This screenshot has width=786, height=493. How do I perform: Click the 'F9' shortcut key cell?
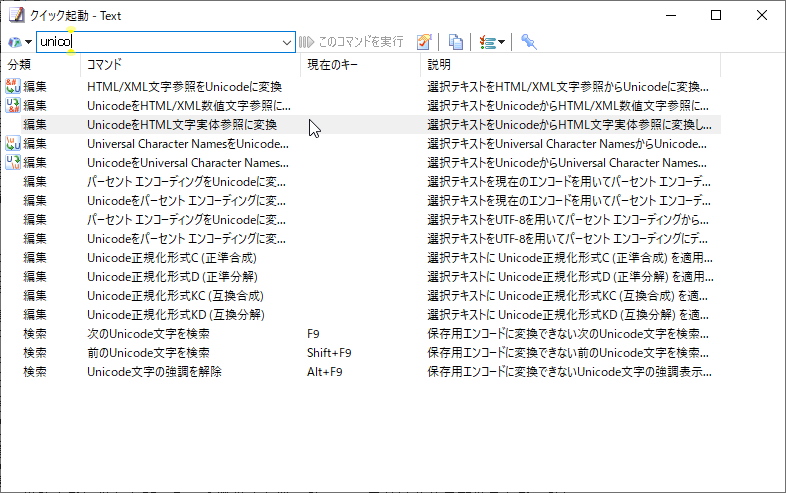coord(313,334)
